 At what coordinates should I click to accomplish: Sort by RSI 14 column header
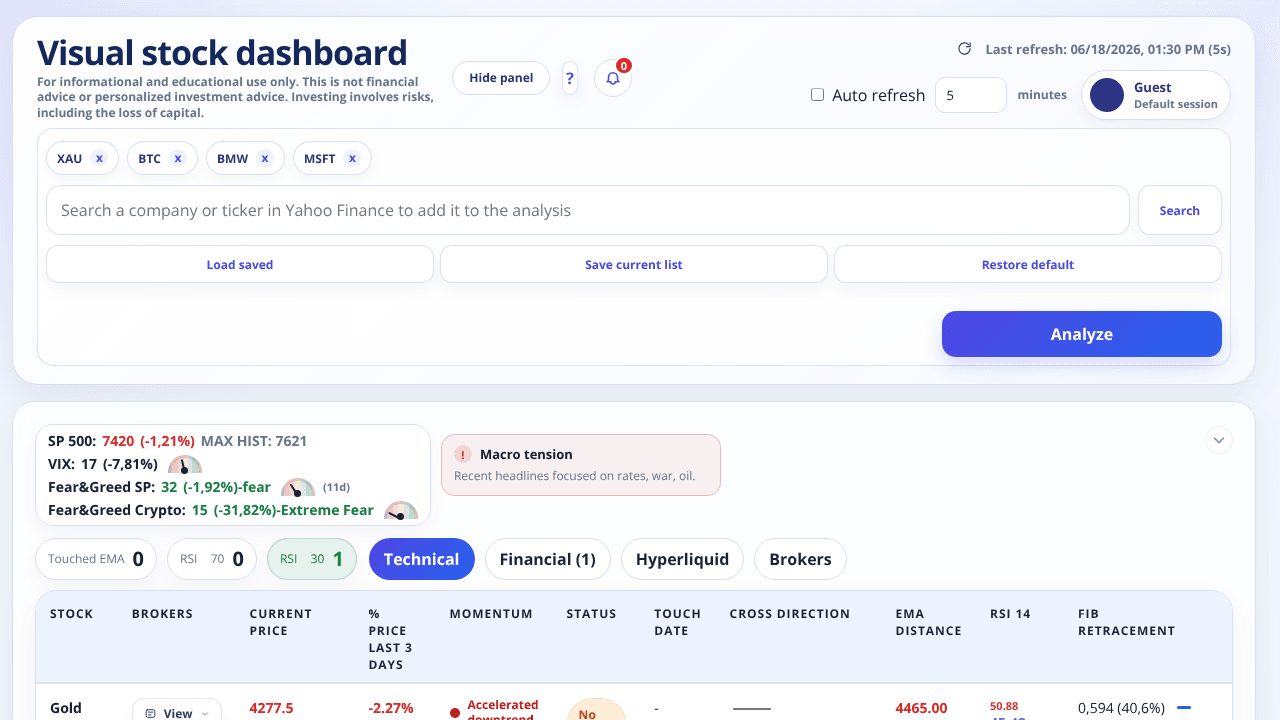1010,614
